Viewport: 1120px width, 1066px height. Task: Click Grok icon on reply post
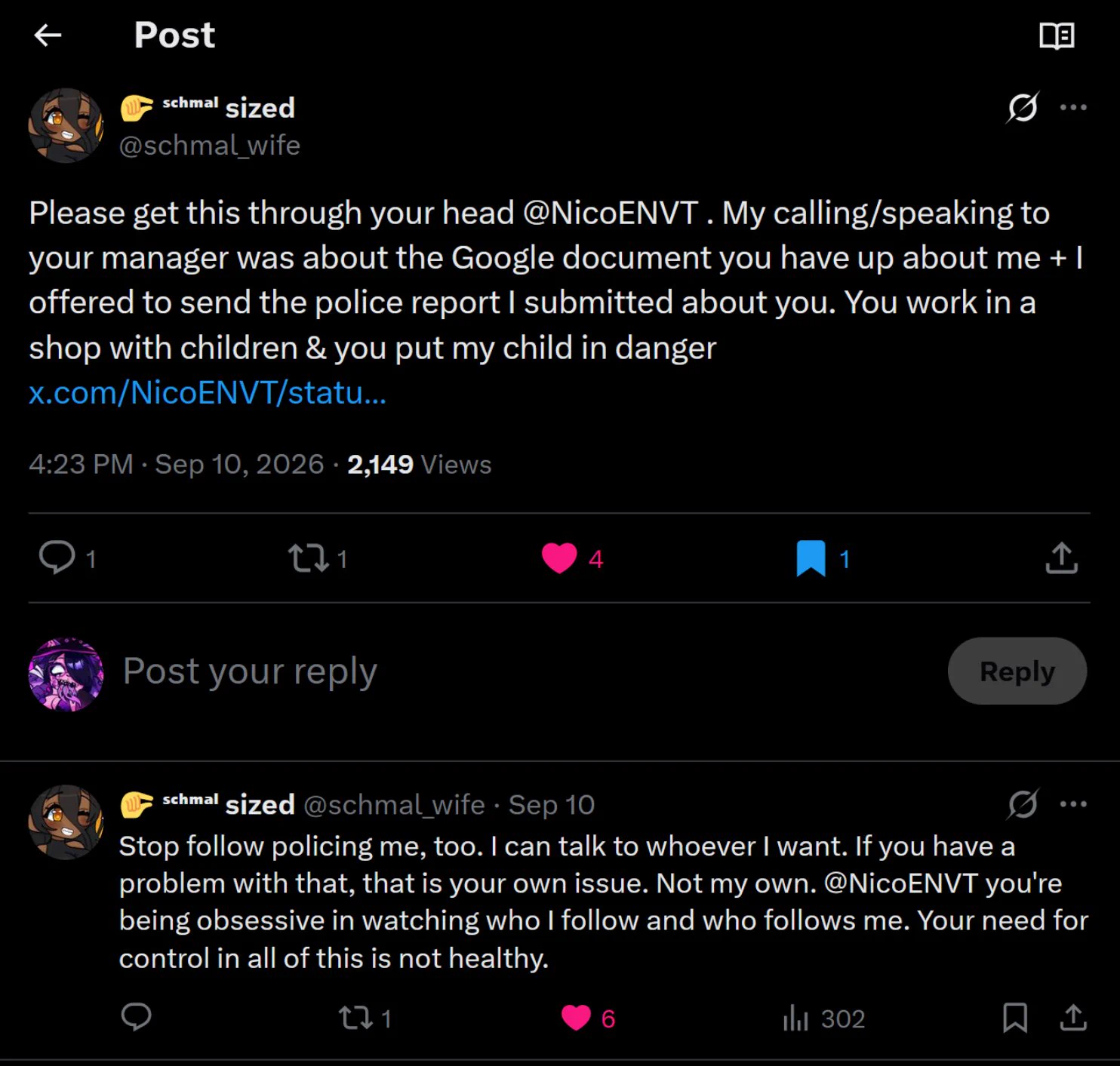click(1023, 804)
